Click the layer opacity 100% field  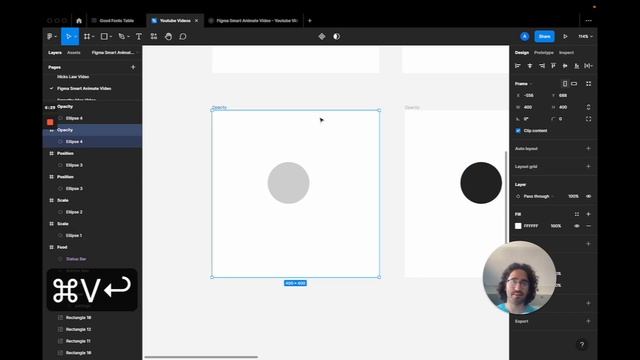573,196
